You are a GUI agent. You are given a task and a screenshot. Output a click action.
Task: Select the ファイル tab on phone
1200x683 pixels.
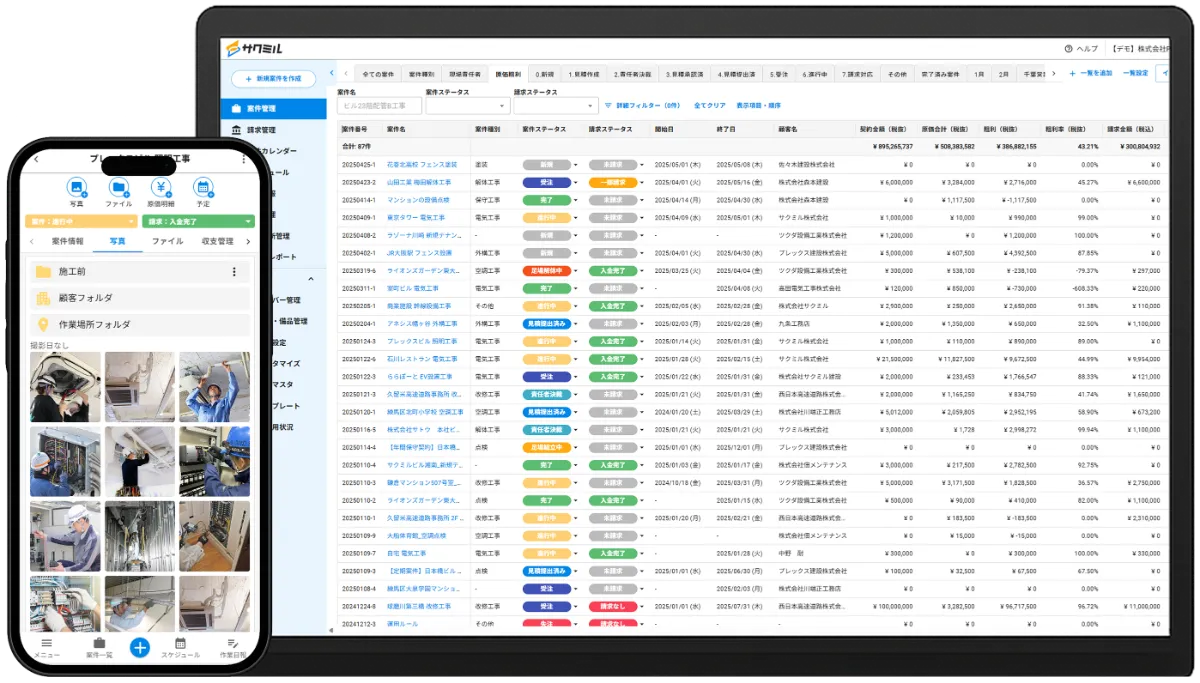[x=167, y=241]
